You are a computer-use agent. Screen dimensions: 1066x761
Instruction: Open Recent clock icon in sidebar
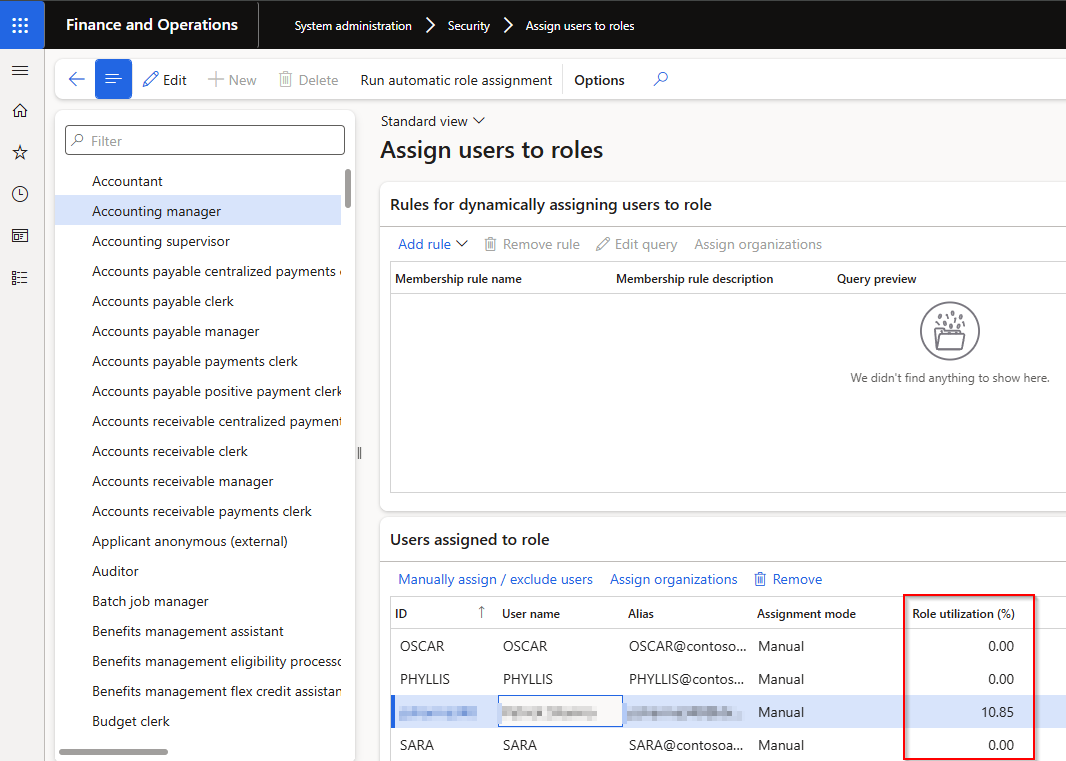[x=20, y=194]
